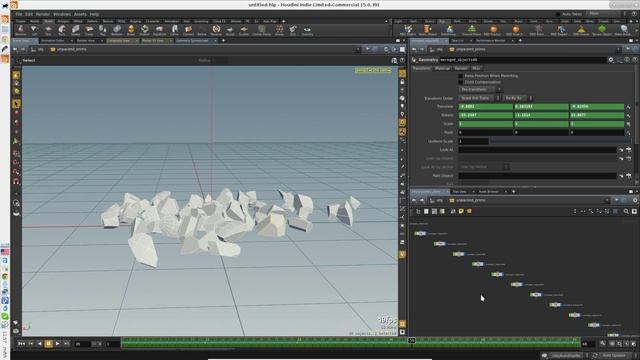640x360 pixels.
Task: Open the parameter gear menu icon
Action: (x=611, y=60)
